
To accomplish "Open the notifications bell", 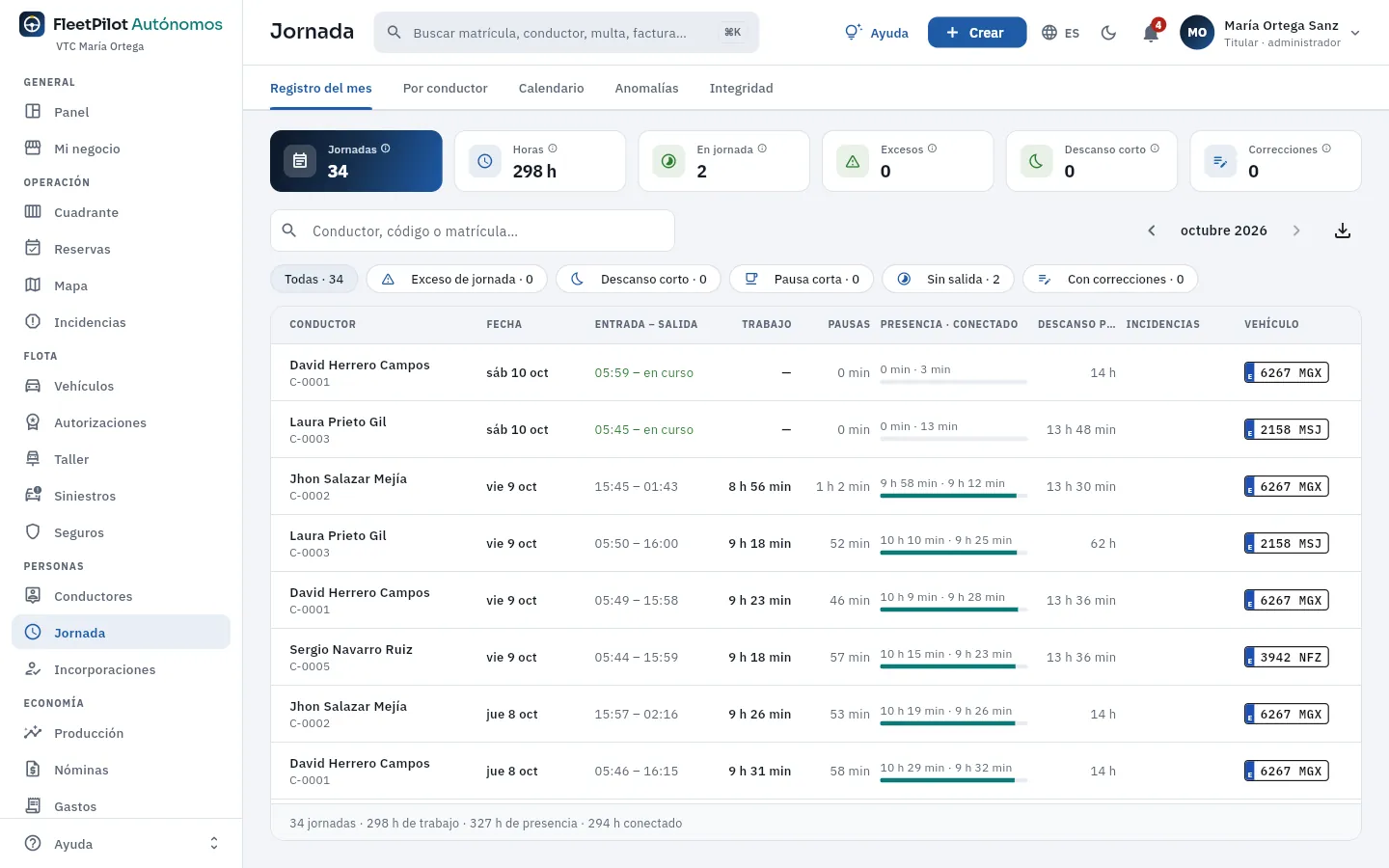I will pos(1151,32).
